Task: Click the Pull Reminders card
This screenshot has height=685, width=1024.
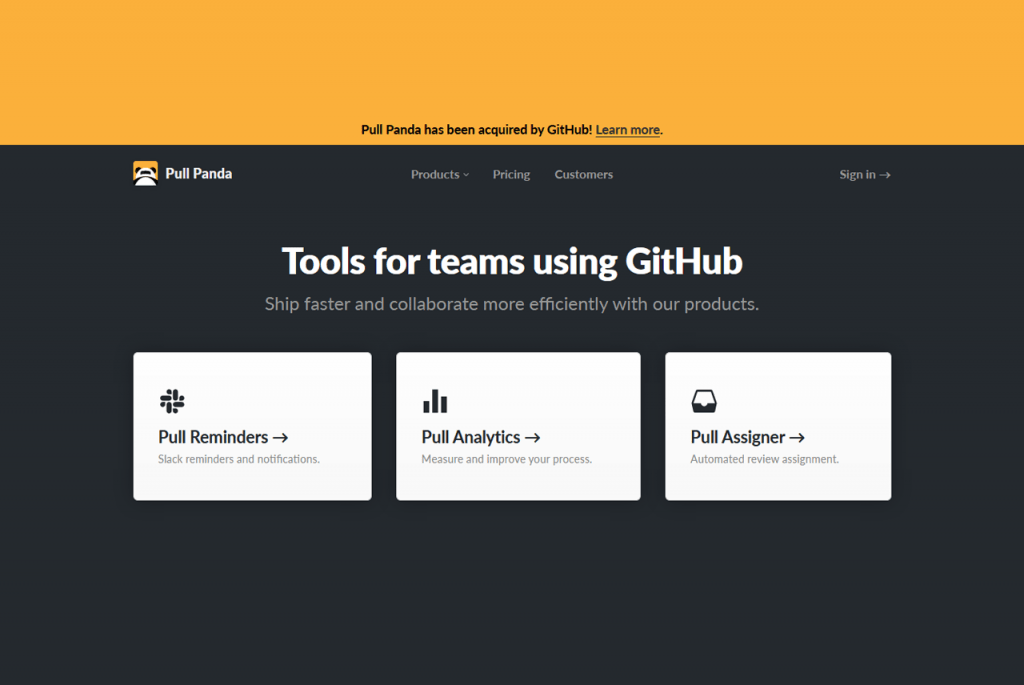Action: (x=252, y=426)
